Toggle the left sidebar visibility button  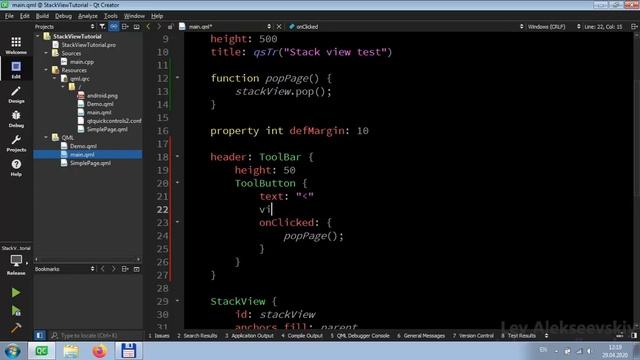40,336
